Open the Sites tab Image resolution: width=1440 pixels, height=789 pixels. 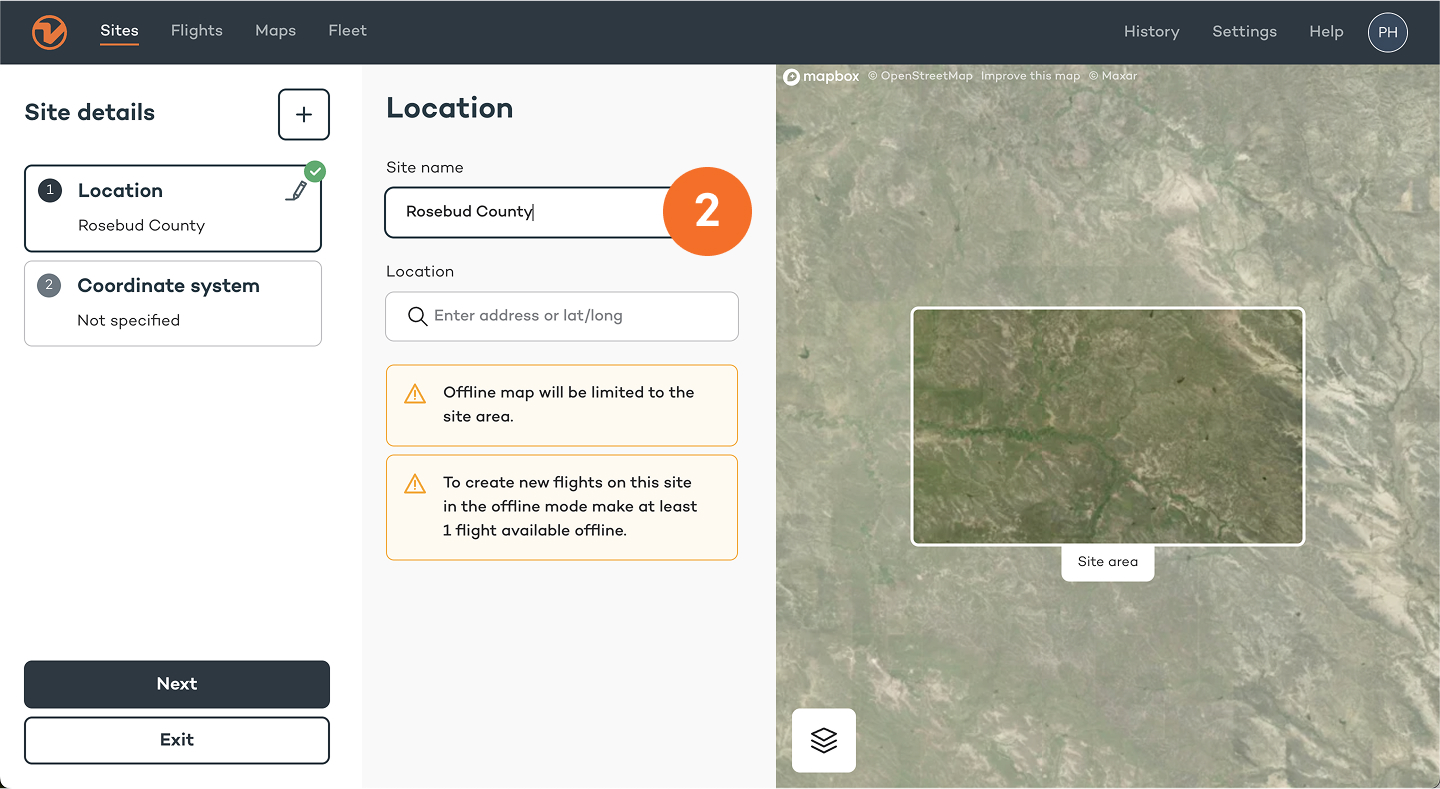(119, 31)
